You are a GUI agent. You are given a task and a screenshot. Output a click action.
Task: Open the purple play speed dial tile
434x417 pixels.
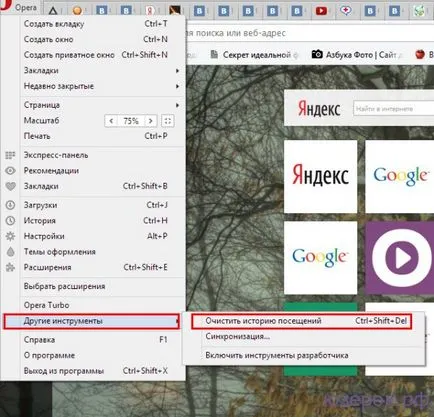pyautogui.click(x=400, y=258)
